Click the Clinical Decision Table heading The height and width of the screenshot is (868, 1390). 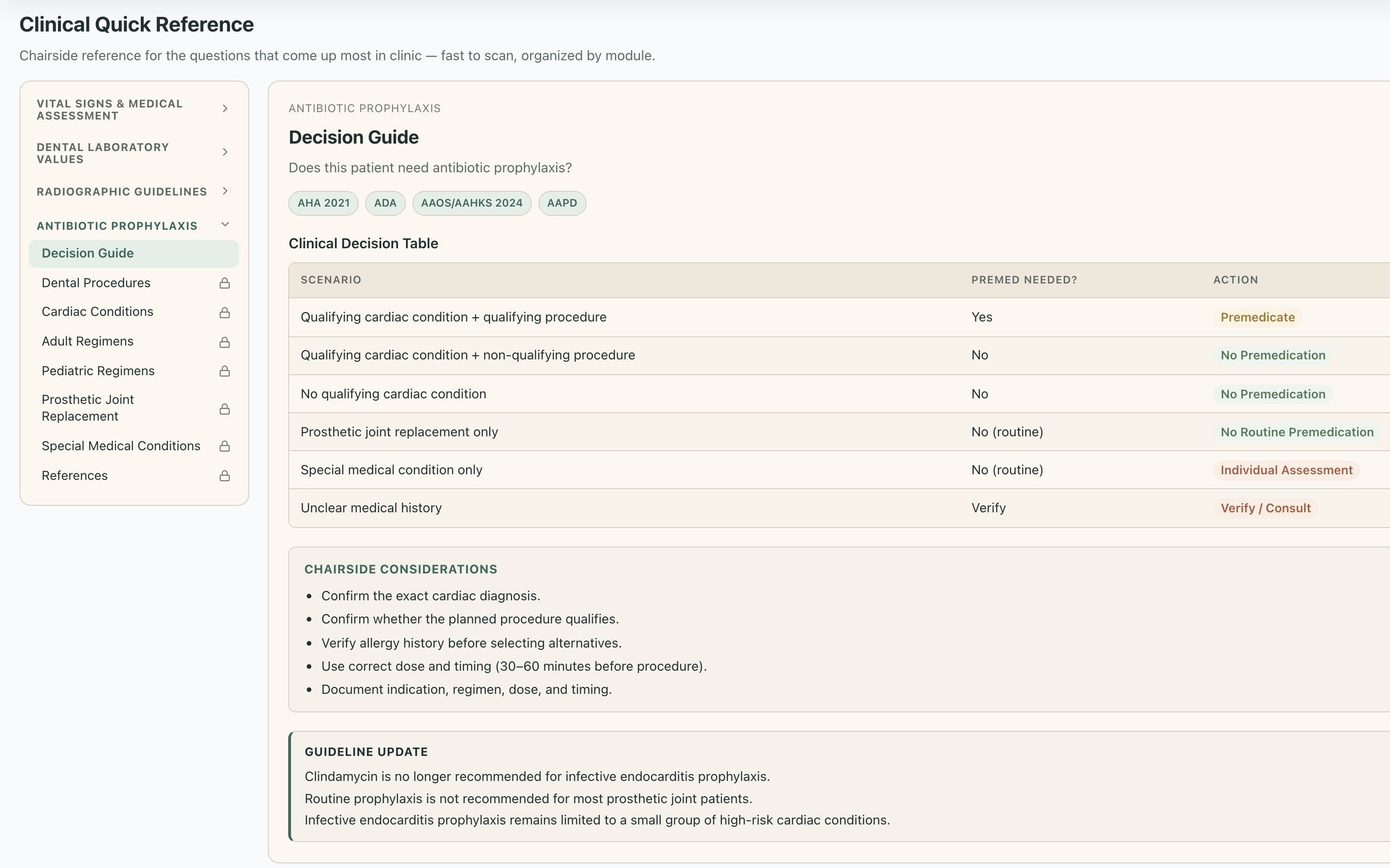tap(363, 244)
